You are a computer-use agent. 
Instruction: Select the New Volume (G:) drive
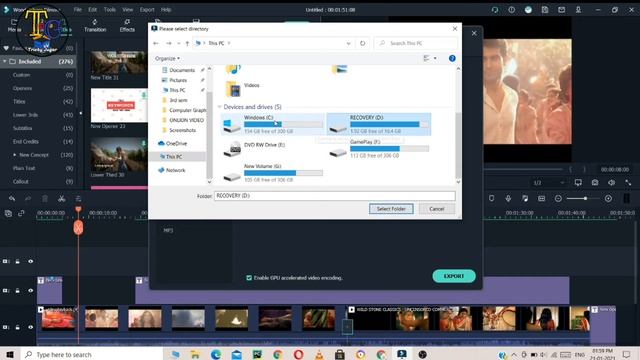[x=273, y=173]
